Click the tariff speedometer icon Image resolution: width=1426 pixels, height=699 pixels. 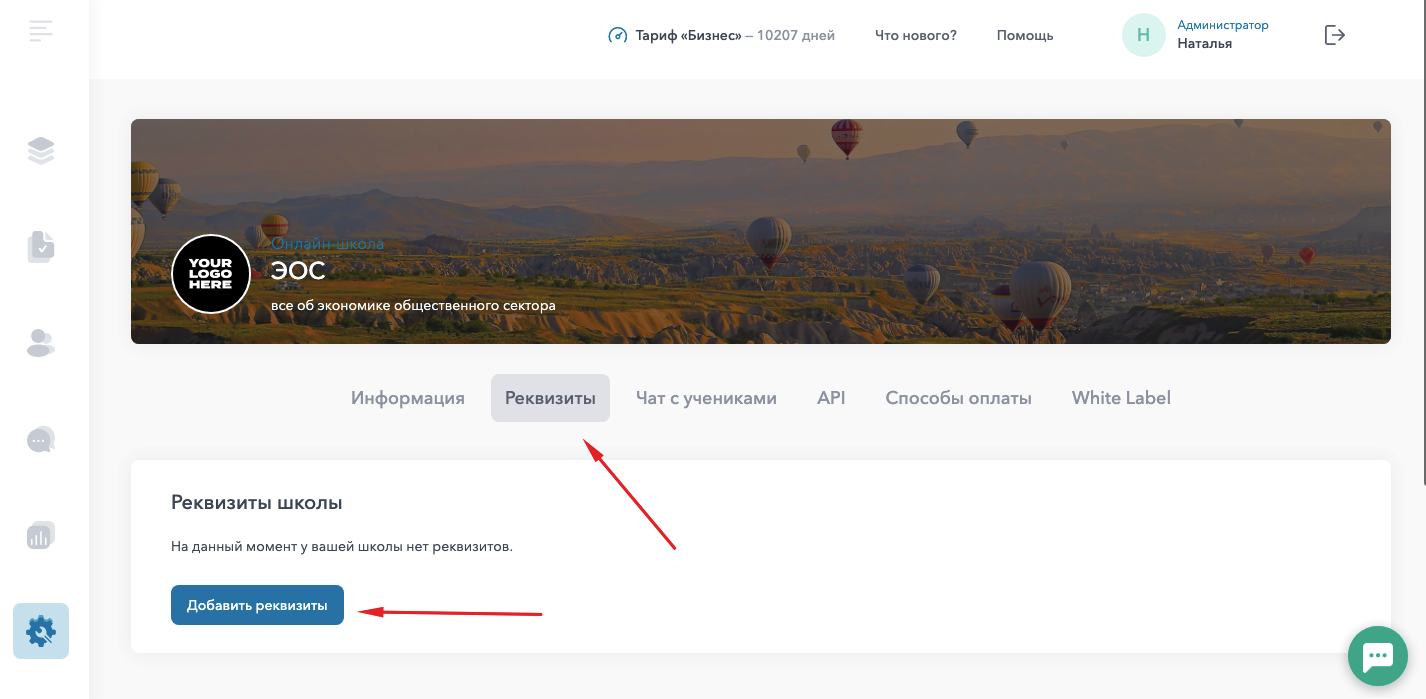[x=618, y=35]
